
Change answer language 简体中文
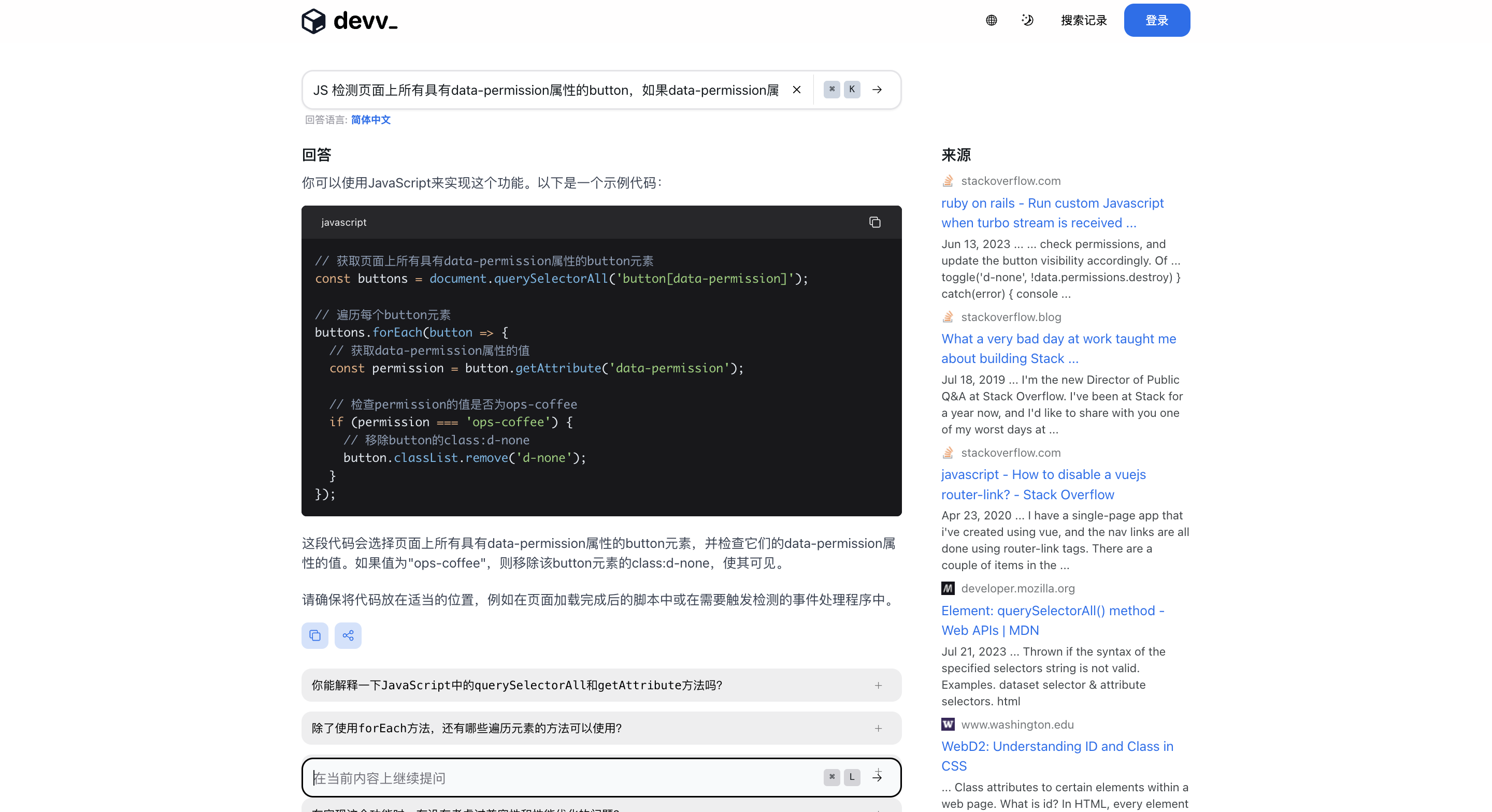pos(371,120)
